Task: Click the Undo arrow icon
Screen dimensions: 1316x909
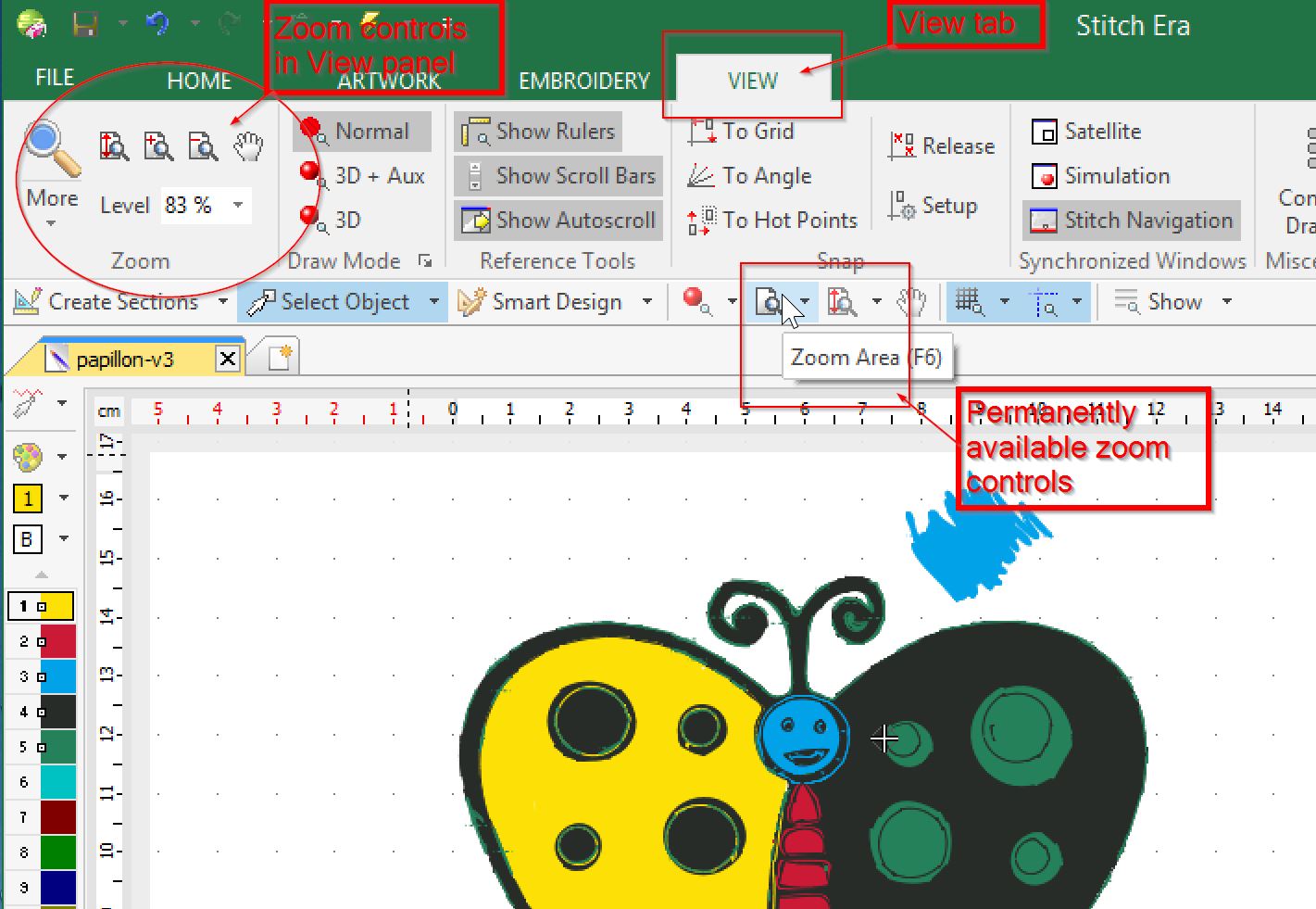Action: point(157,24)
